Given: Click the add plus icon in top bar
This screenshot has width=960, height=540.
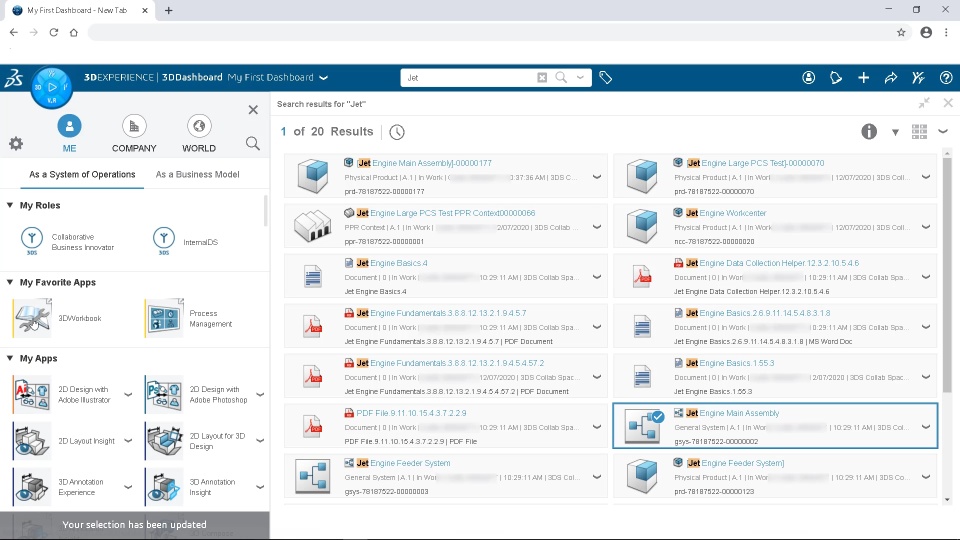Looking at the screenshot, I should coord(863,78).
